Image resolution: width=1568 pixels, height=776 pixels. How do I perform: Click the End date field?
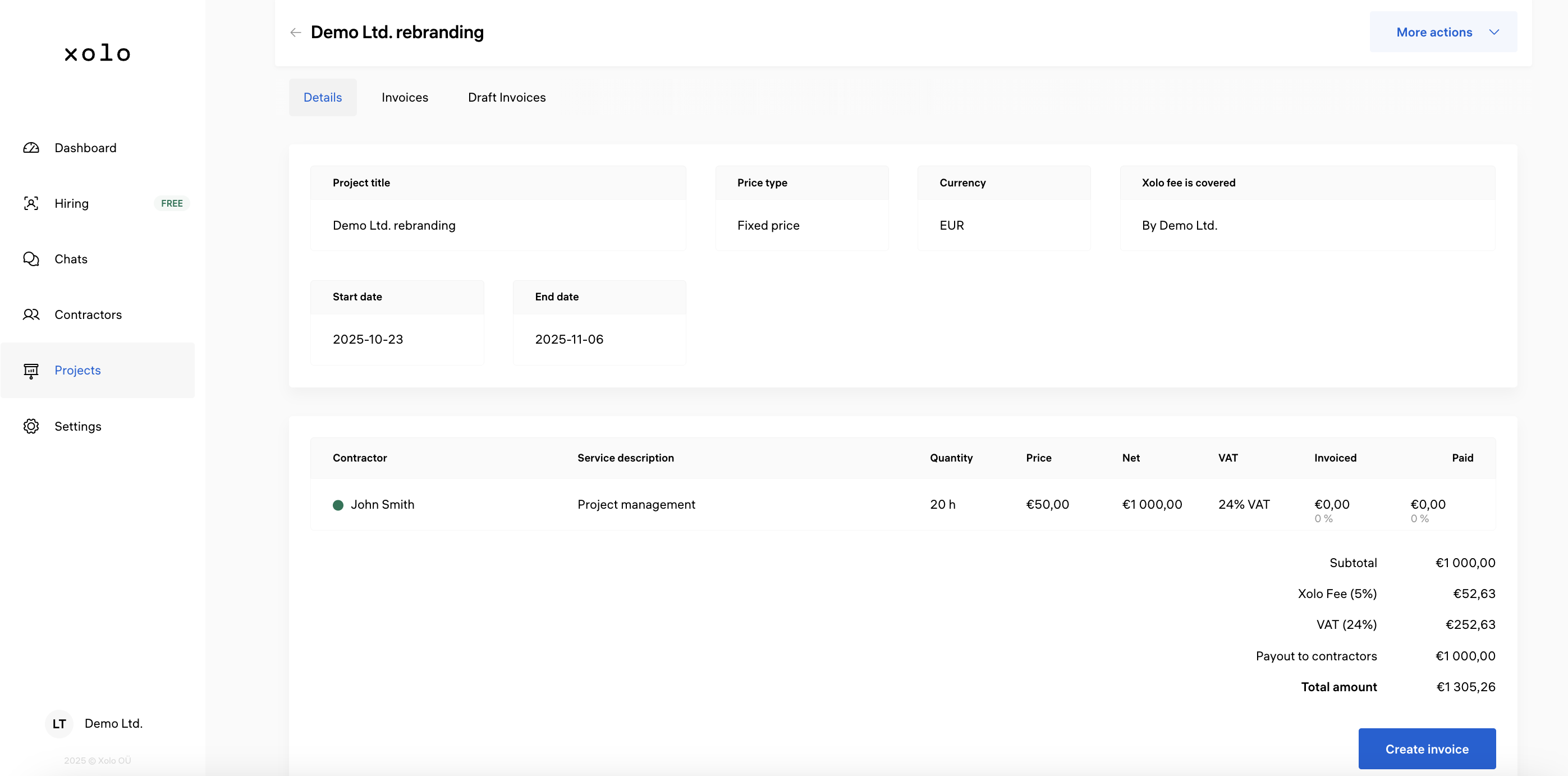(599, 339)
